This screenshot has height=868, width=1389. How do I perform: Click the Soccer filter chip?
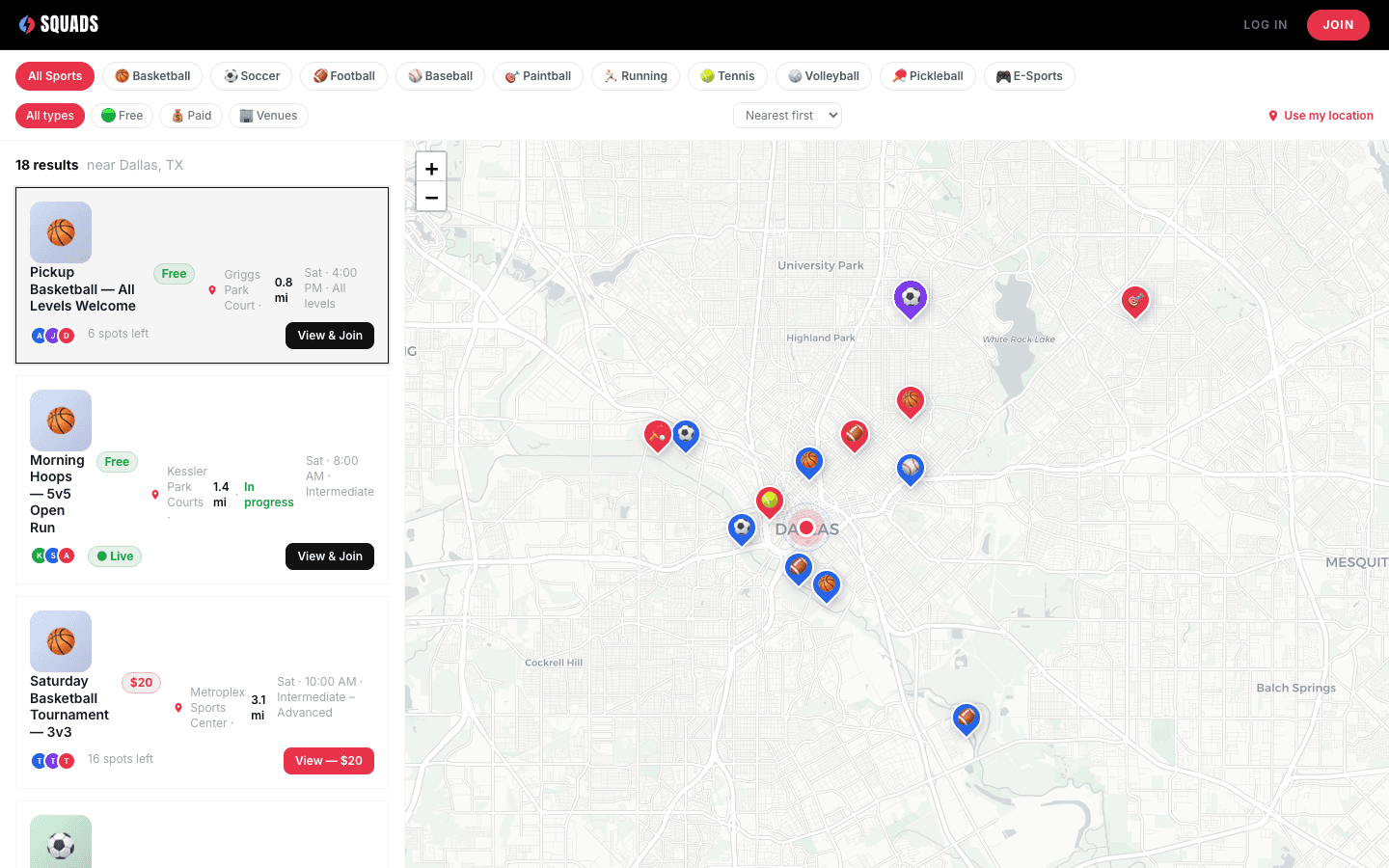(x=251, y=75)
